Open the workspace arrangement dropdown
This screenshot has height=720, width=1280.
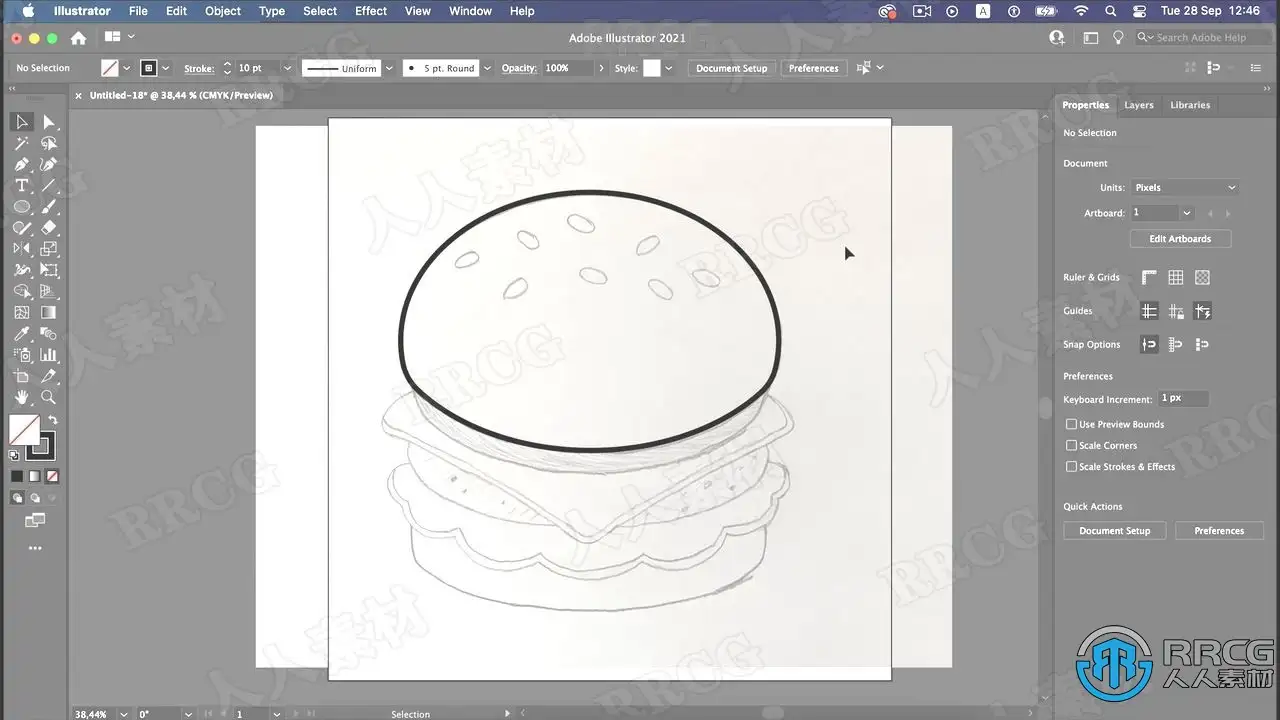pyautogui.click(x=118, y=37)
